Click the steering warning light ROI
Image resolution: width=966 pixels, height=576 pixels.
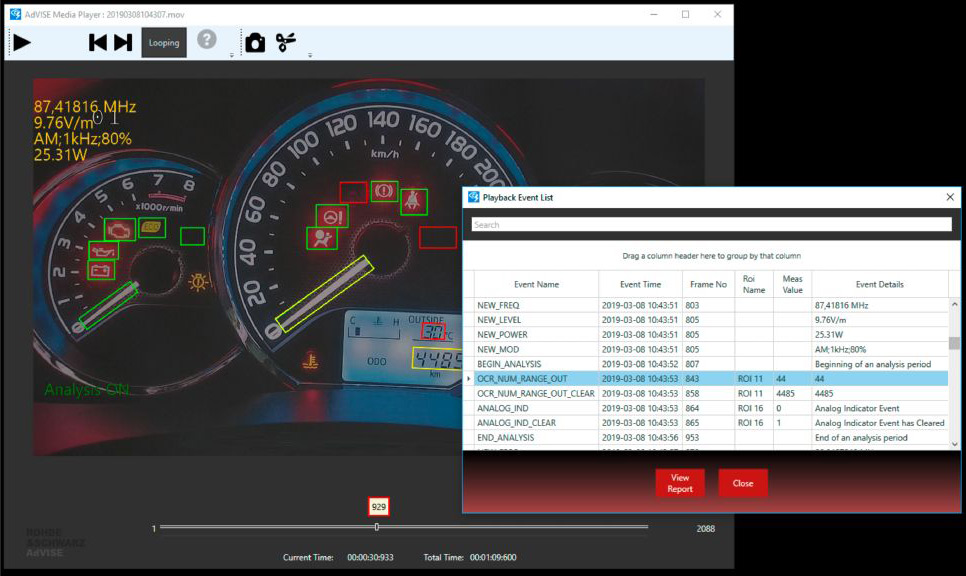click(332, 217)
